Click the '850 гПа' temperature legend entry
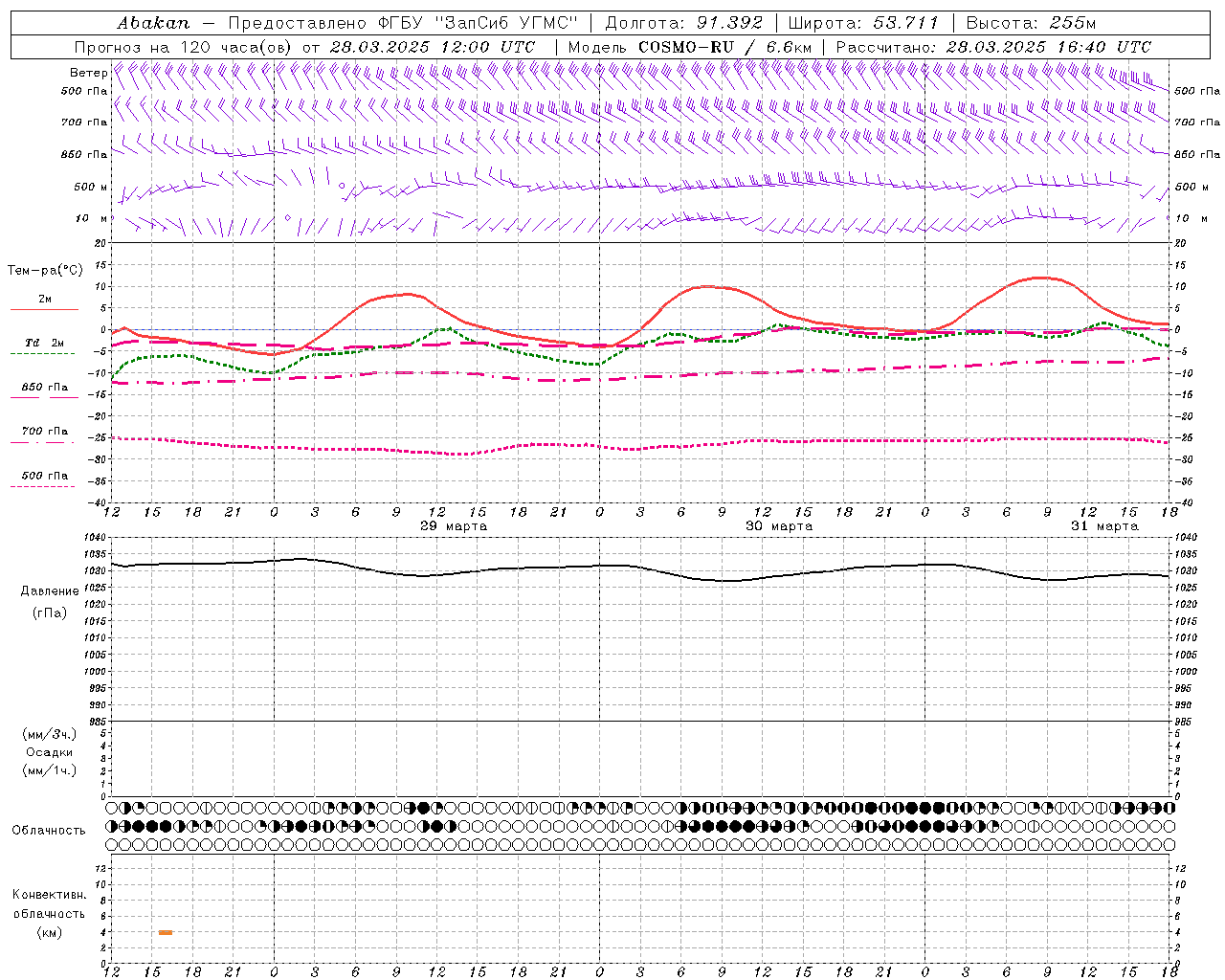The width and height of the screenshot is (1225, 980). click(x=45, y=388)
